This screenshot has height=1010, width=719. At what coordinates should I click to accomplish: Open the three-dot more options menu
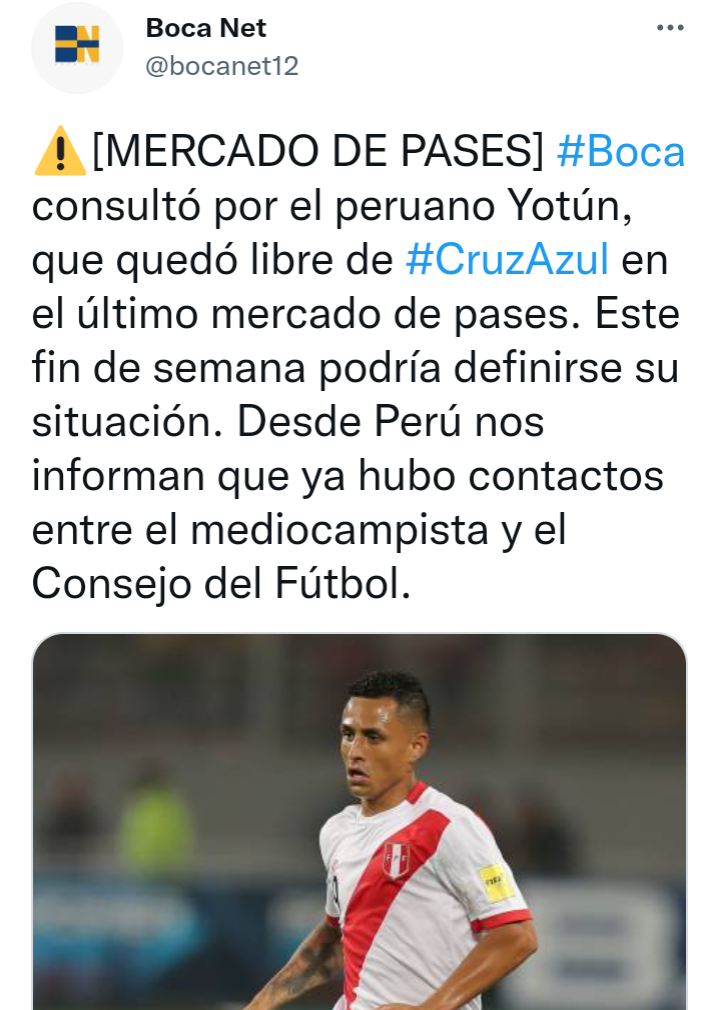coord(670,28)
